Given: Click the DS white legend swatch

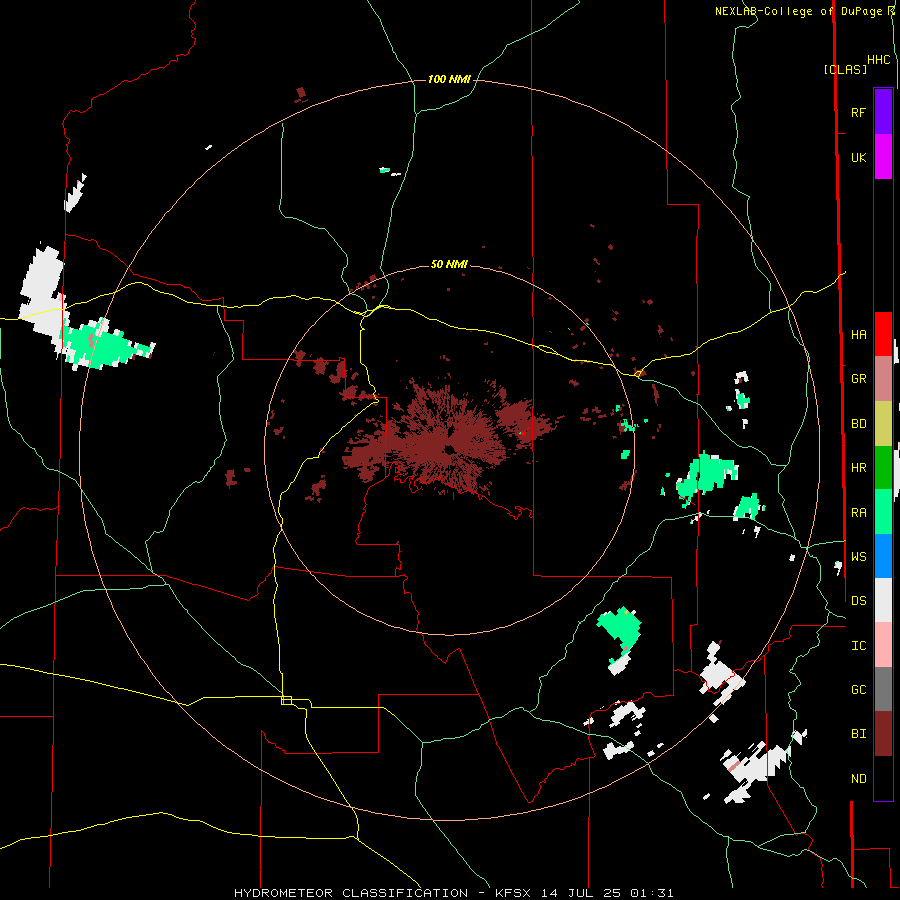Looking at the screenshot, I should (x=883, y=600).
